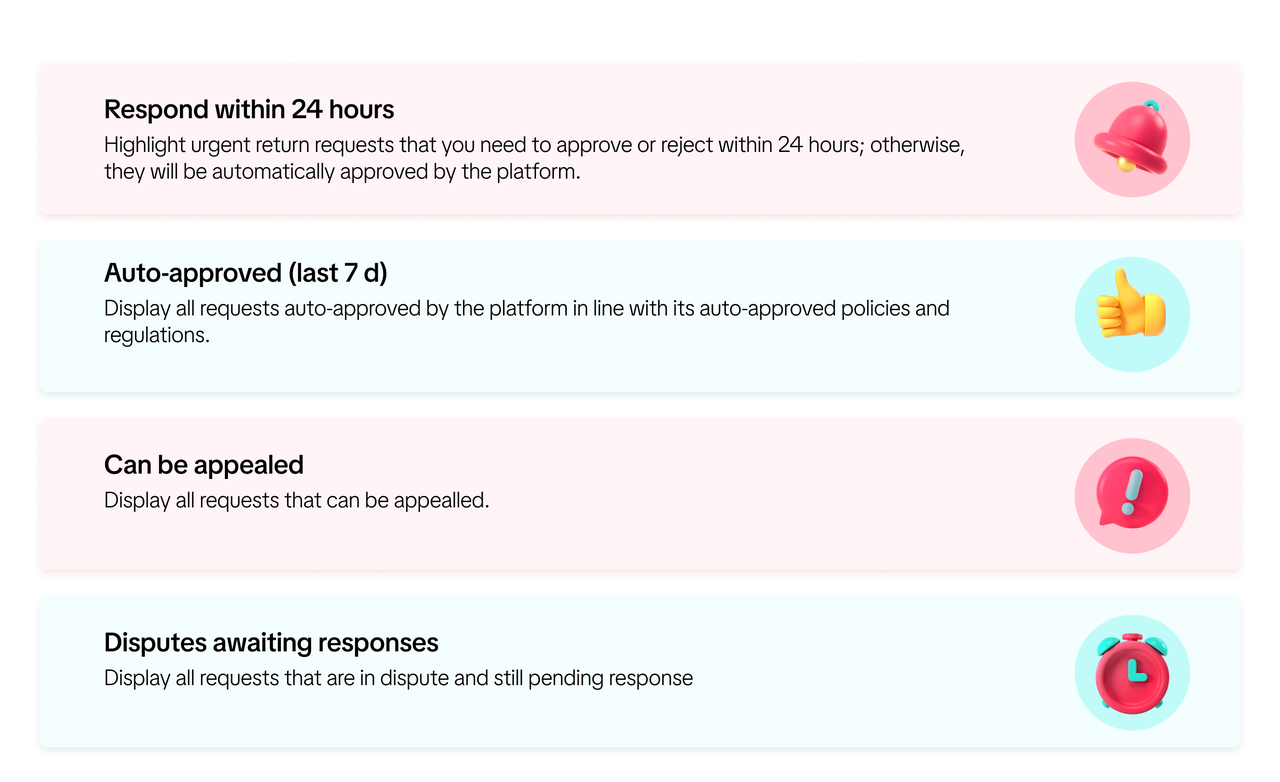Select the light blue Auto-approved card
Viewport: 1280px width, 782px height.
click(640, 316)
